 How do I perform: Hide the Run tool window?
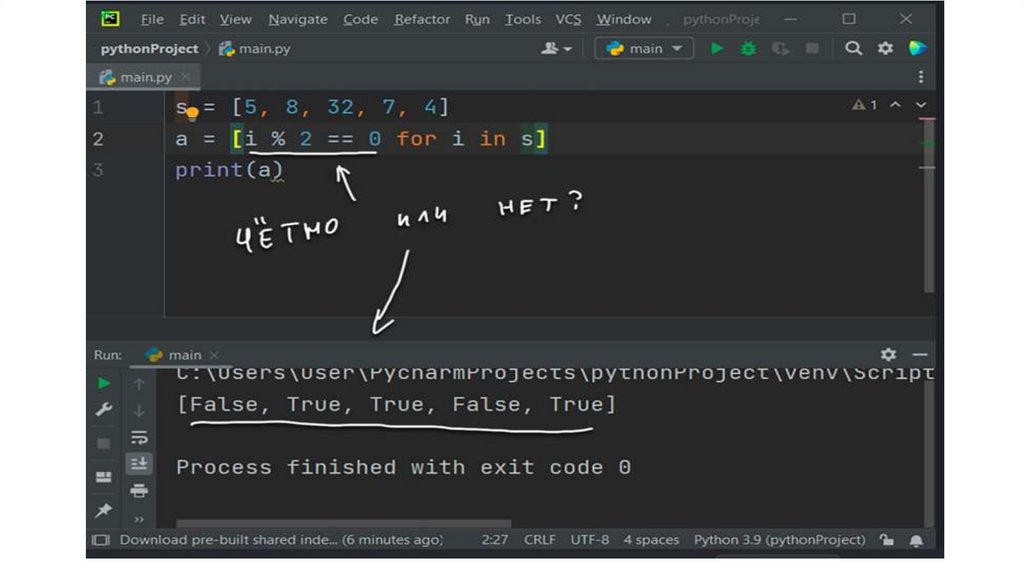coord(920,355)
